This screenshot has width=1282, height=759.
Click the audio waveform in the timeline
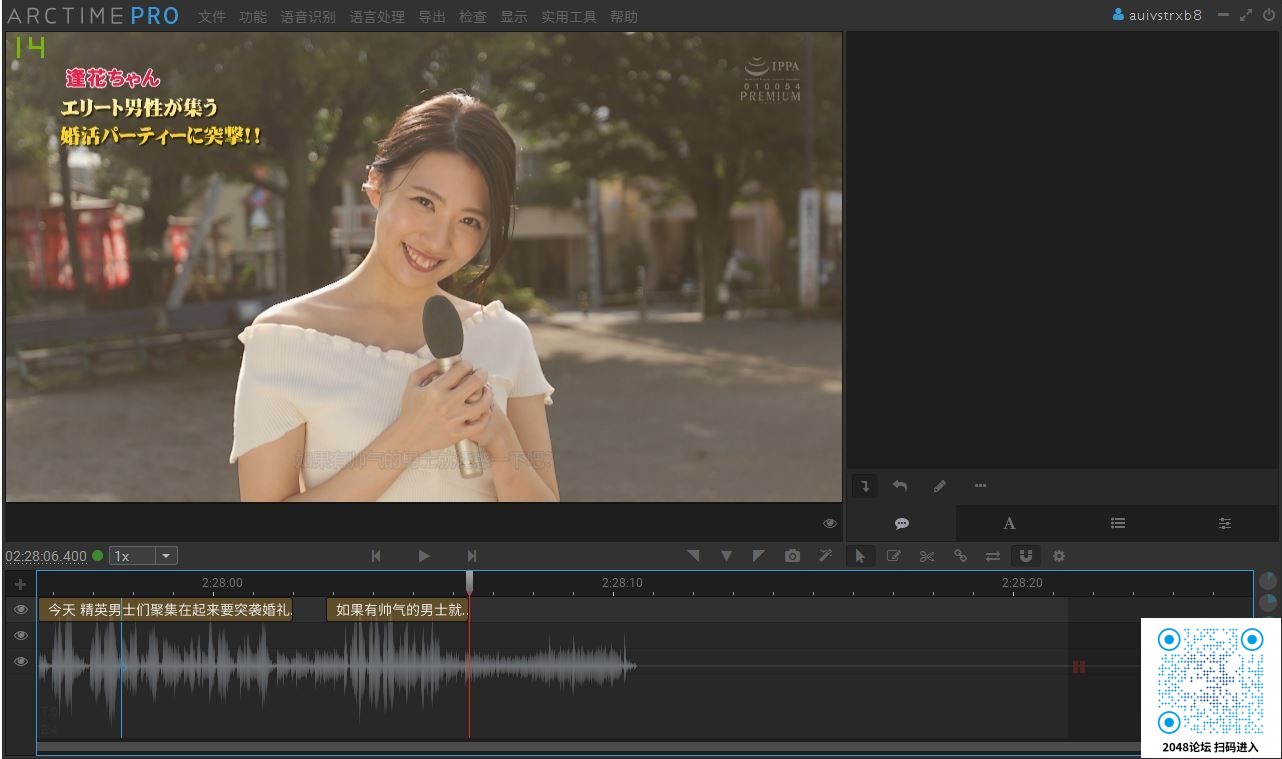tap(337, 666)
